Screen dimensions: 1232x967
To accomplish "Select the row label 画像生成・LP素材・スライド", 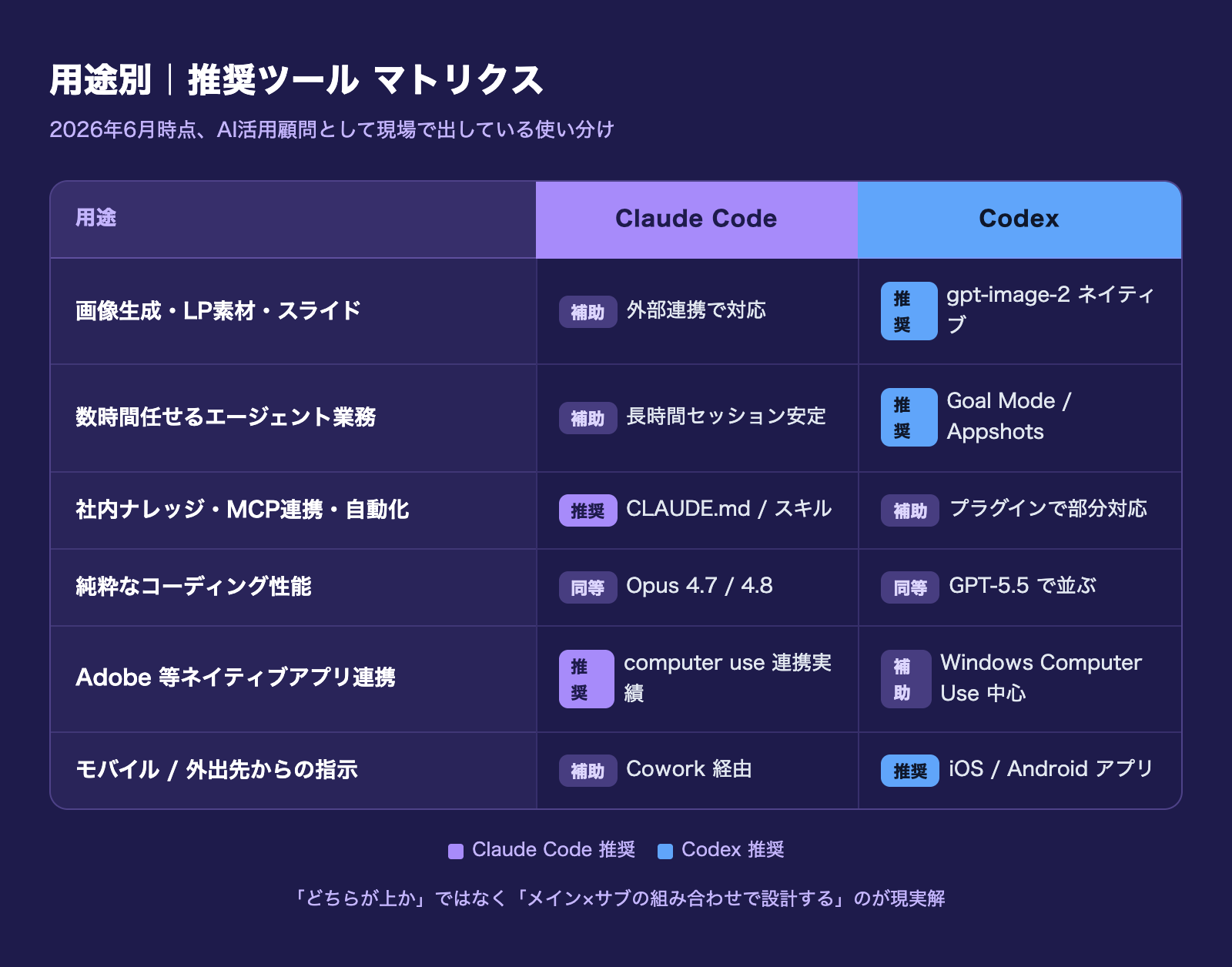I will click(x=218, y=311).
